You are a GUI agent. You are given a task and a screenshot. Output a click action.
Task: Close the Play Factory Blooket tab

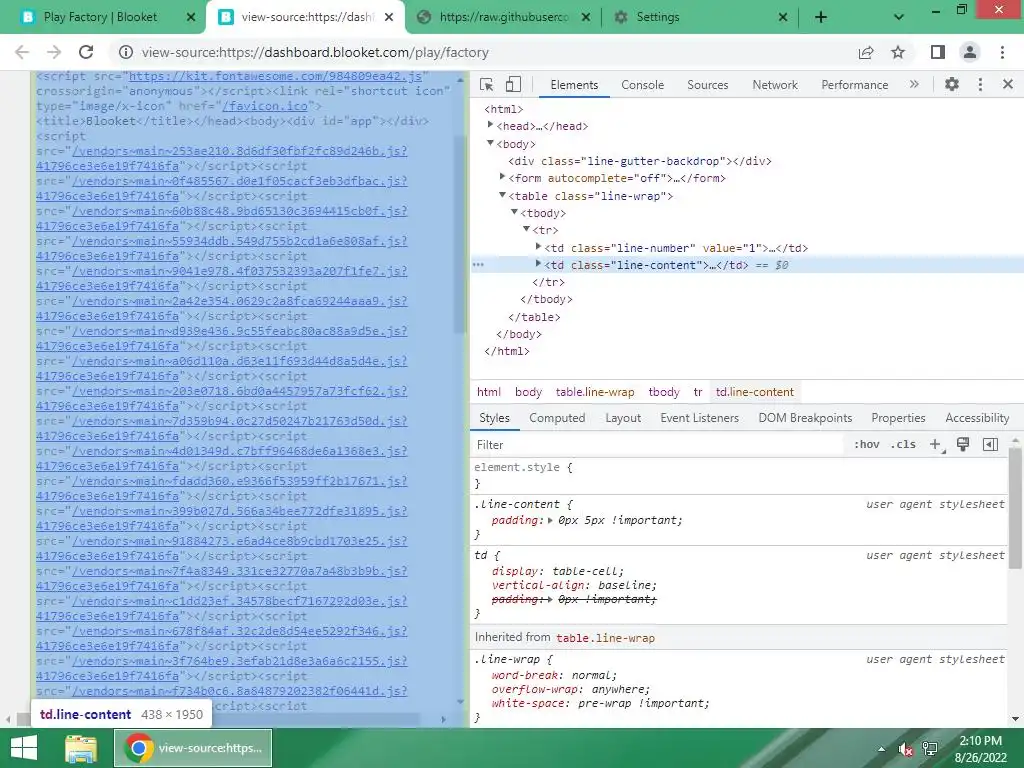pos(191,17)
